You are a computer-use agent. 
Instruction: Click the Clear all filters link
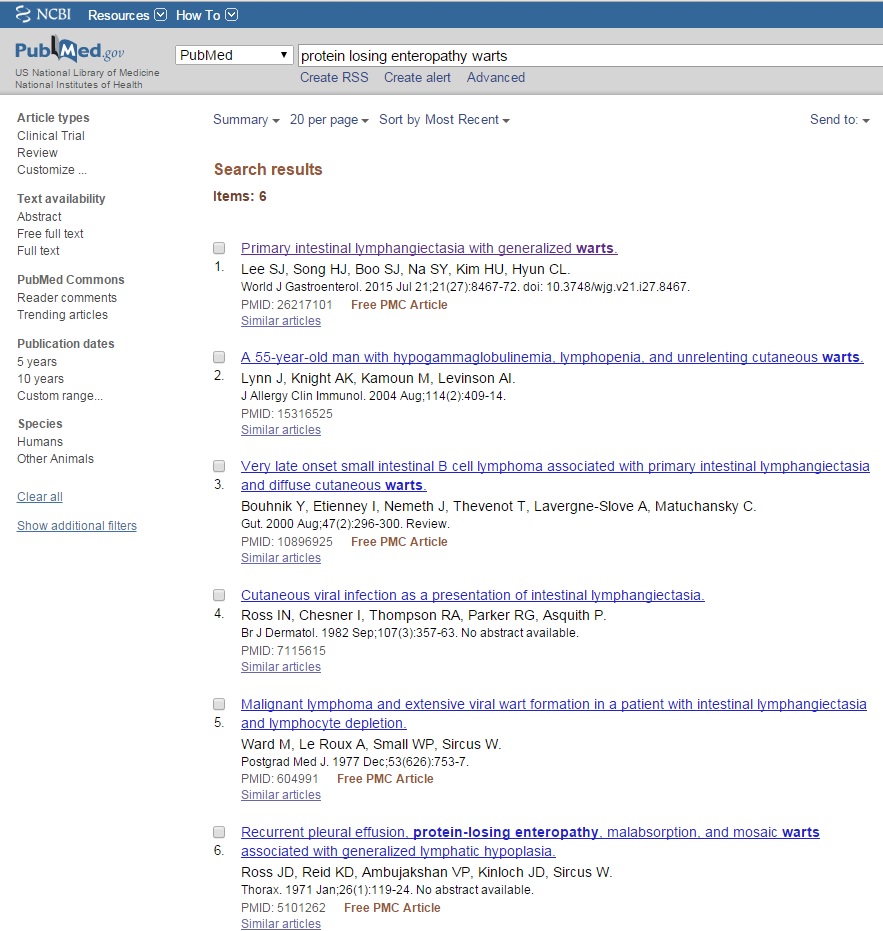point(40,497)
